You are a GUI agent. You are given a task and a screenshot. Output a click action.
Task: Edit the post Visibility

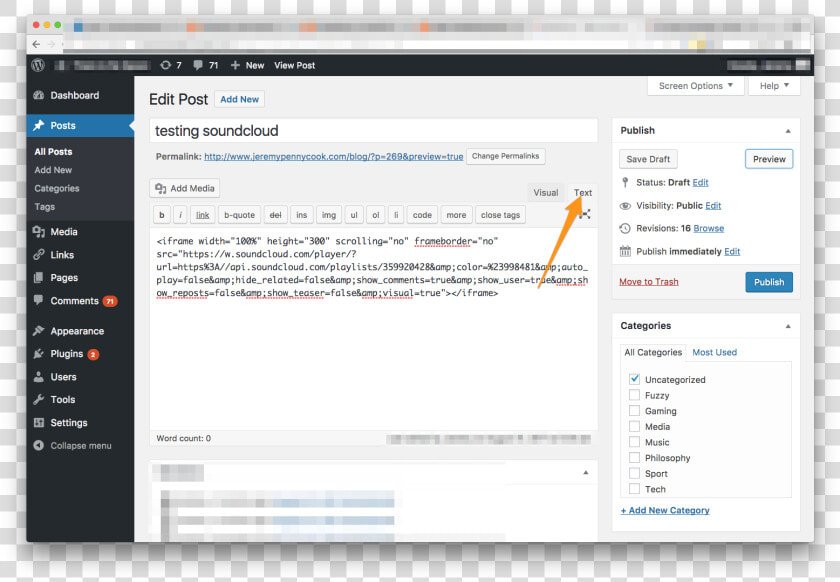[713, 206]
